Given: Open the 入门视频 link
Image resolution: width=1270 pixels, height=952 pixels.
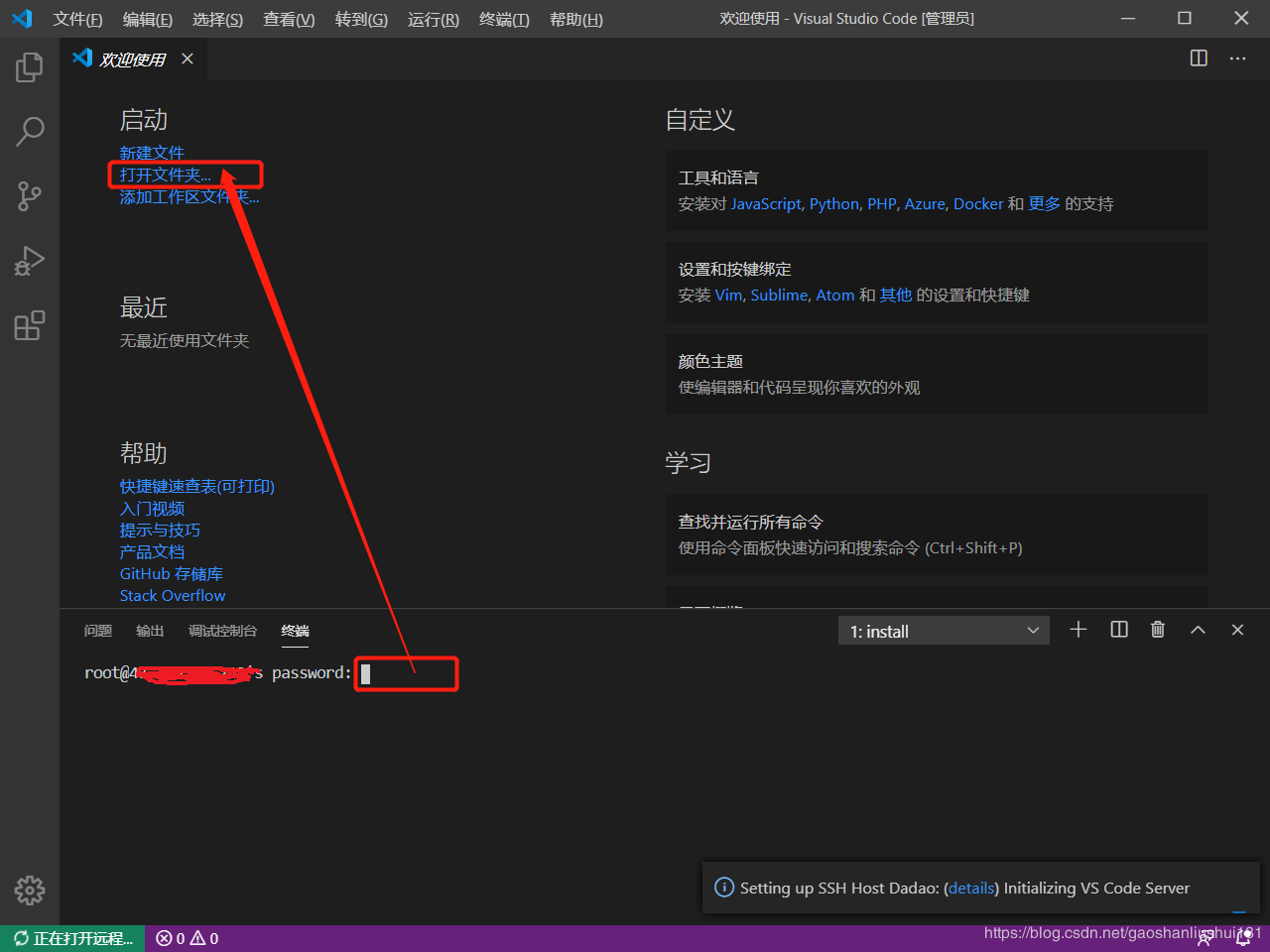Looking at the screenshot, I should [152, 508].
